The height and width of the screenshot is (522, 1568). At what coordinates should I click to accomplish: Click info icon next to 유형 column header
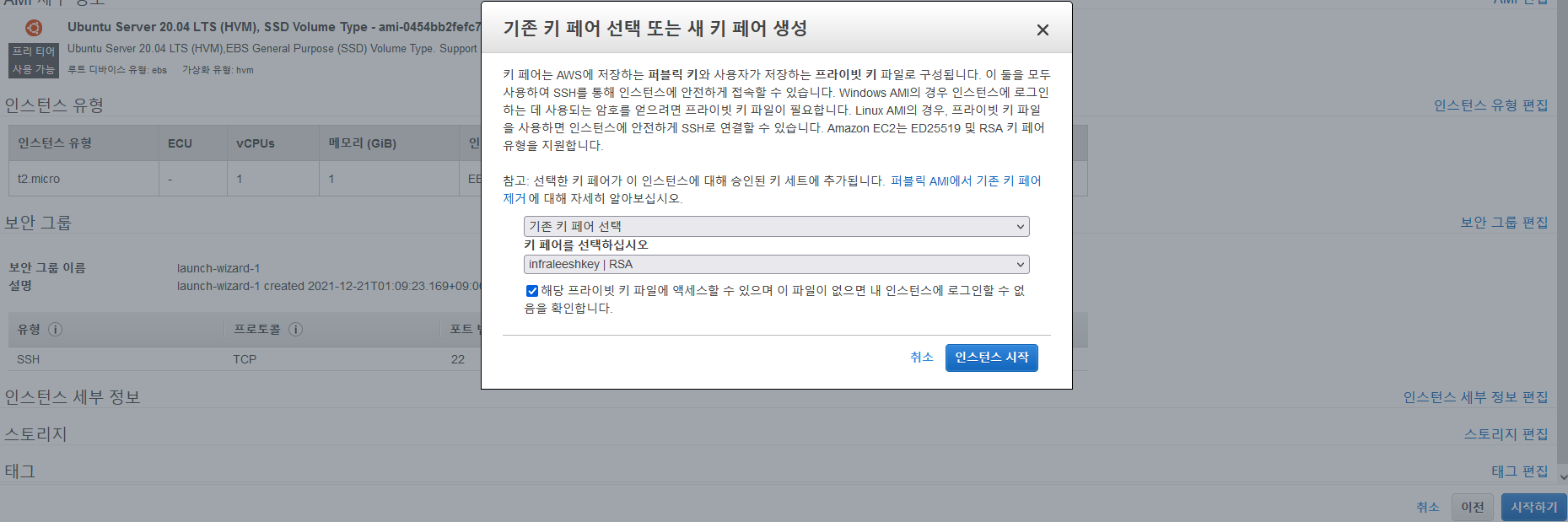click(x=56, y=329)
